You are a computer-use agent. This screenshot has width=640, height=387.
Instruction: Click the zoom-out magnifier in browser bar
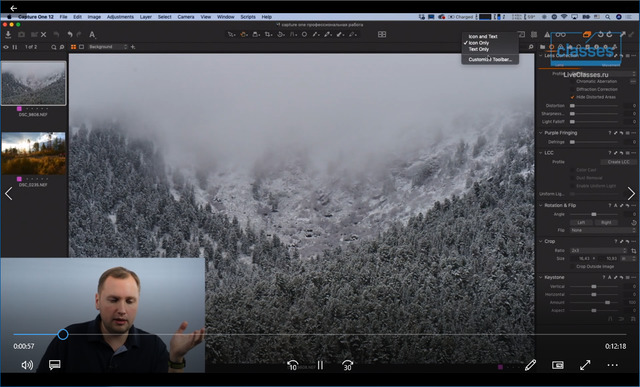(x=53, y=47)
